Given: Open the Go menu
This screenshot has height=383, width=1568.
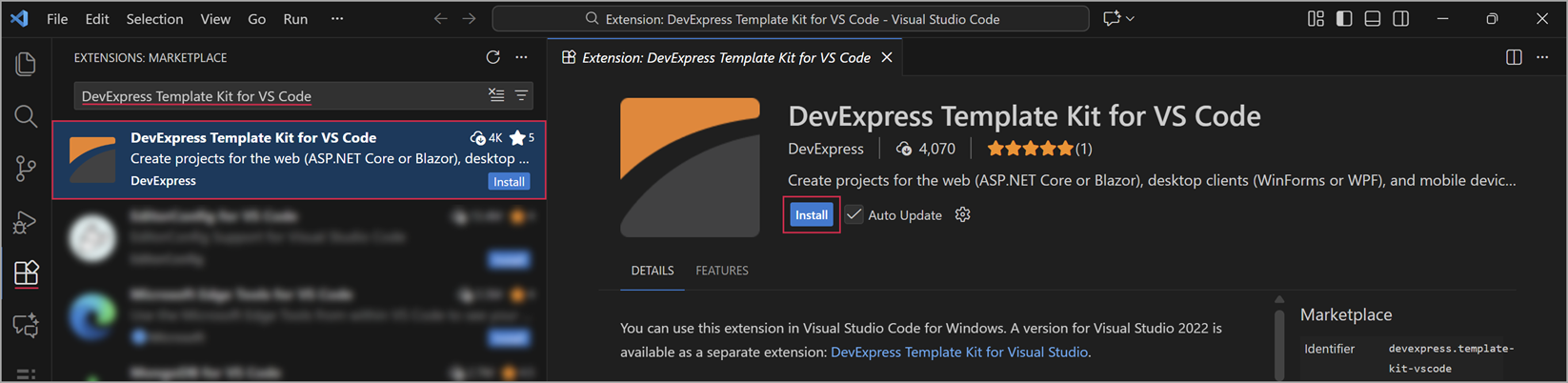Looking at the screenshot, I should pyautogui.click(x=257, y=18).
